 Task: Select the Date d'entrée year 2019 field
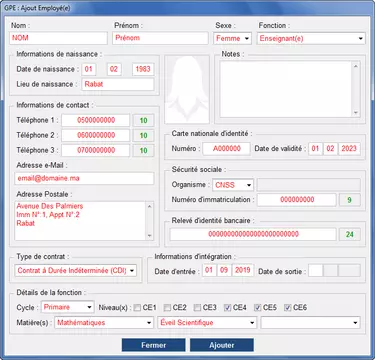pos(243,270)
